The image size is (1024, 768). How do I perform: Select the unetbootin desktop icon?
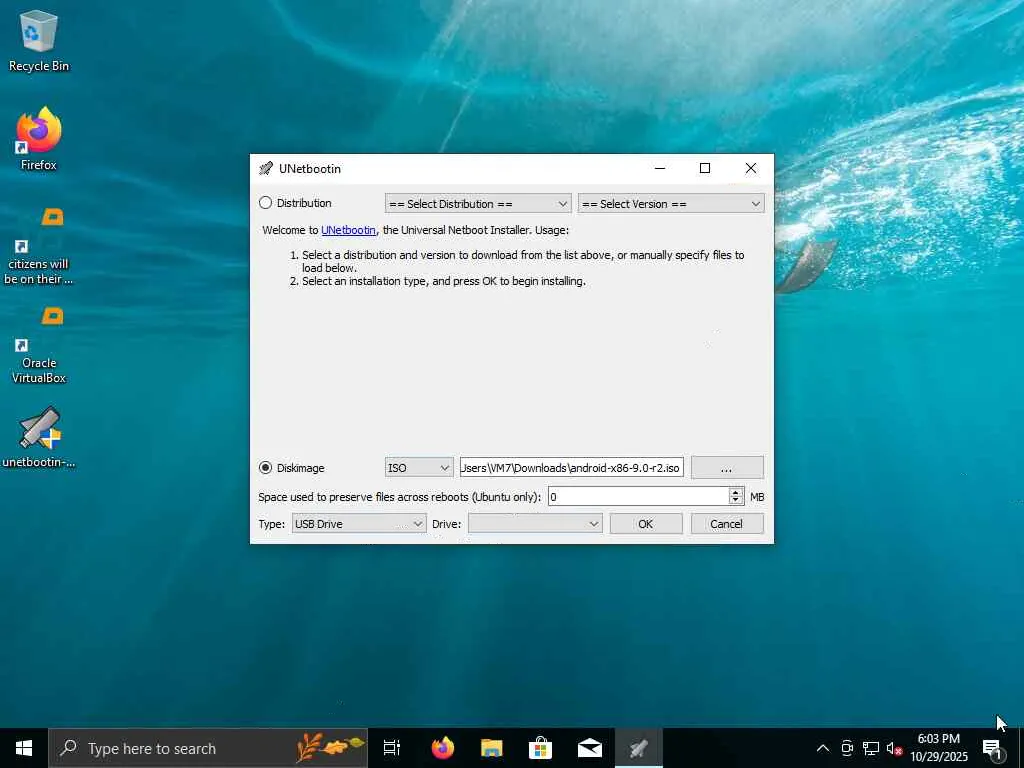[39, 438]
